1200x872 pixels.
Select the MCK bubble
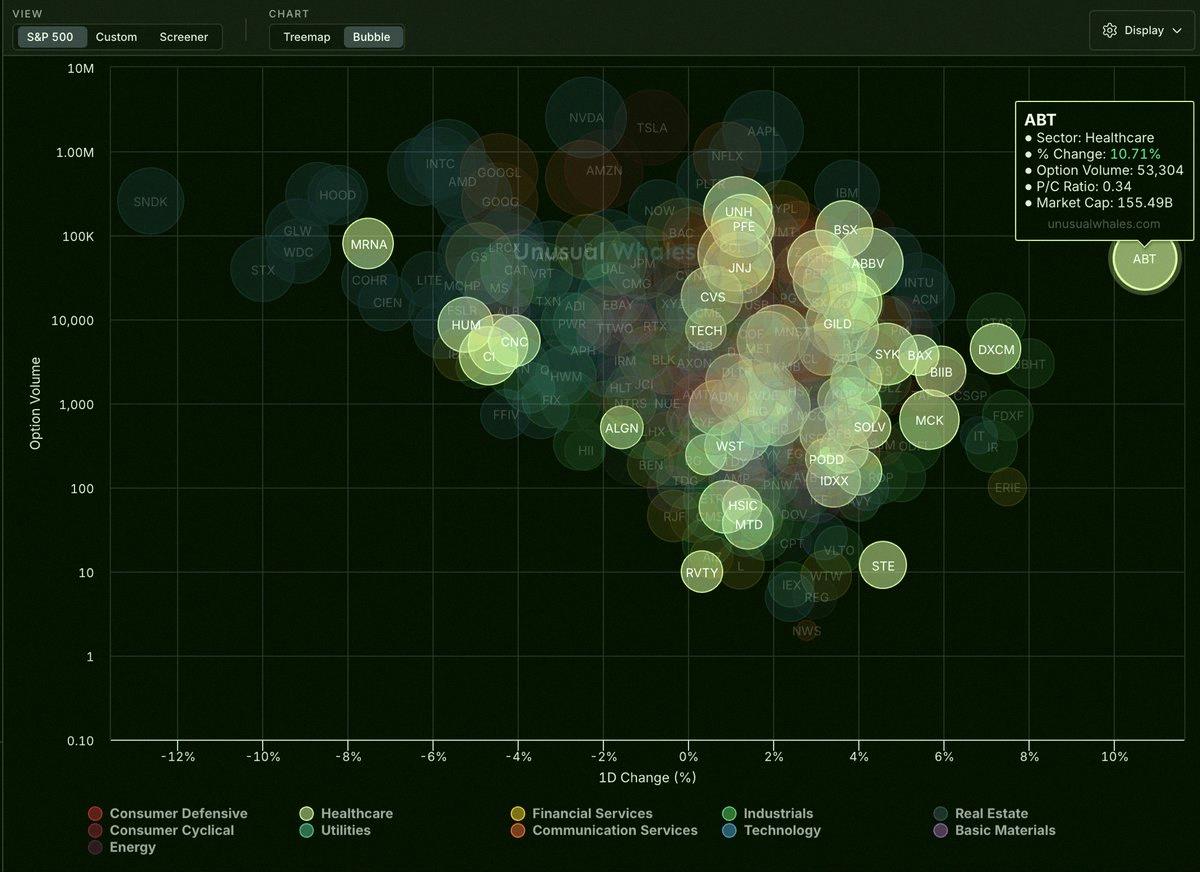[x=929, y=421]
